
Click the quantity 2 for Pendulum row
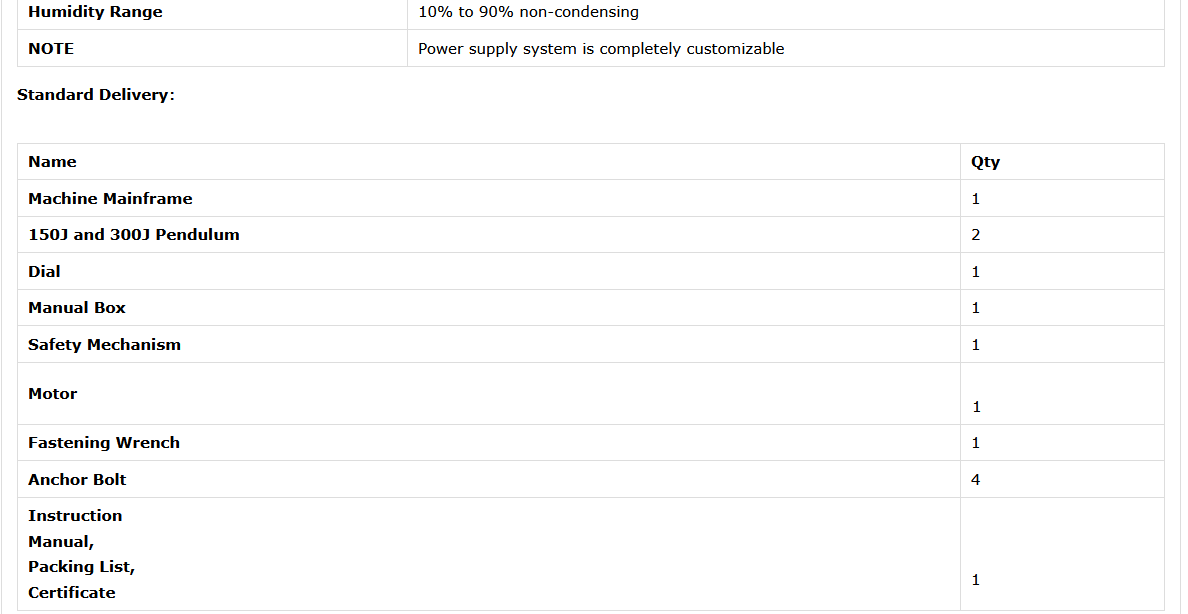(x=976, y=235)
